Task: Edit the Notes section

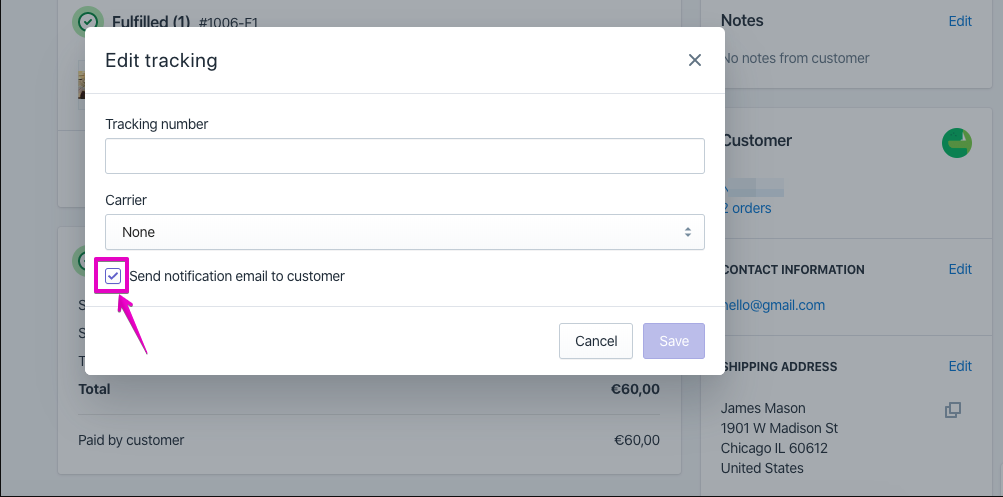Action: (x=960, y=21)
